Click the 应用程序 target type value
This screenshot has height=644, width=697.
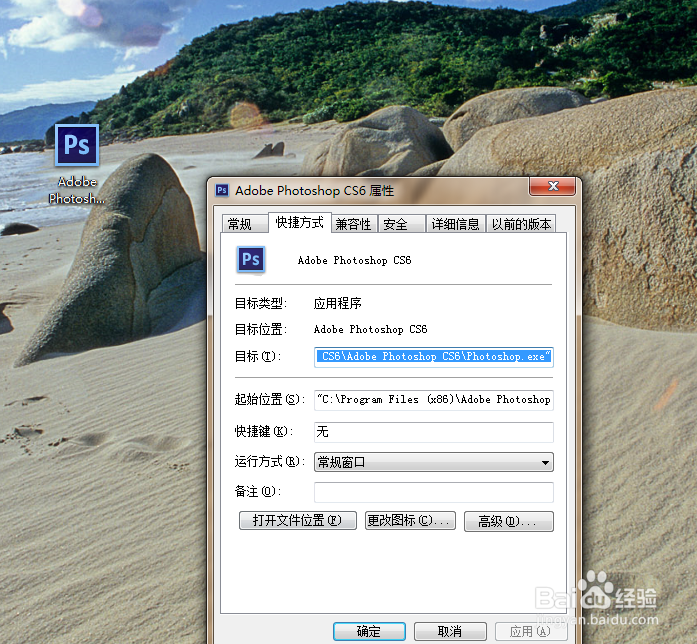337,304
